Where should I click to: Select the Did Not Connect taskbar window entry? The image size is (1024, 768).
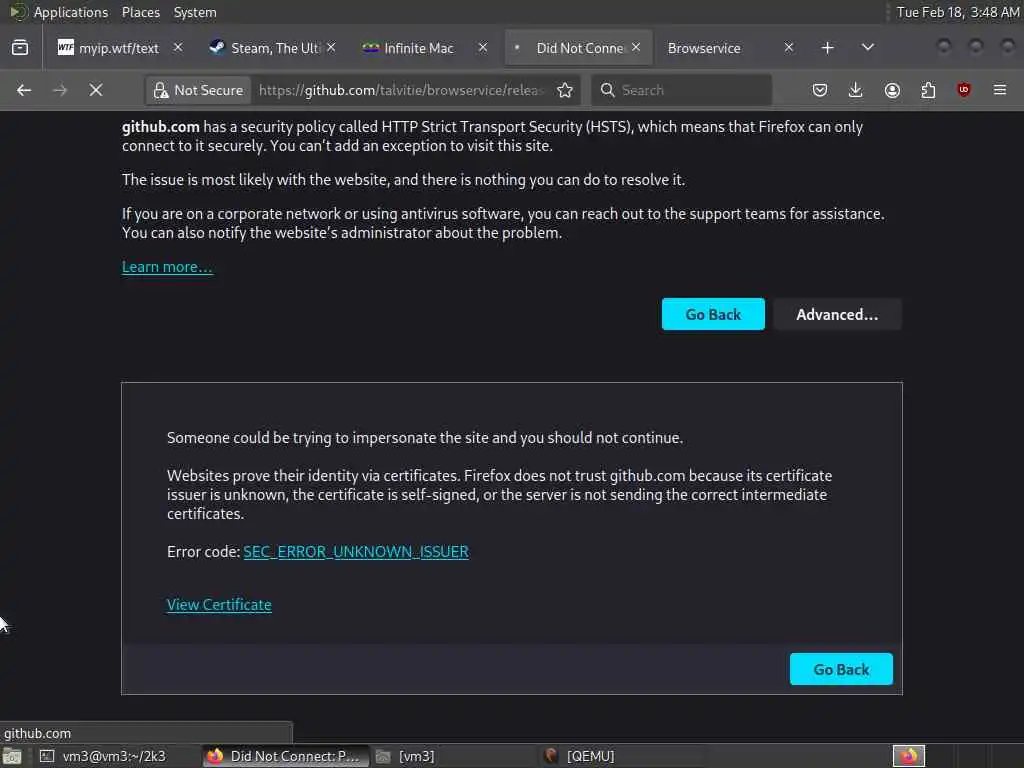(x=284, y=756)
